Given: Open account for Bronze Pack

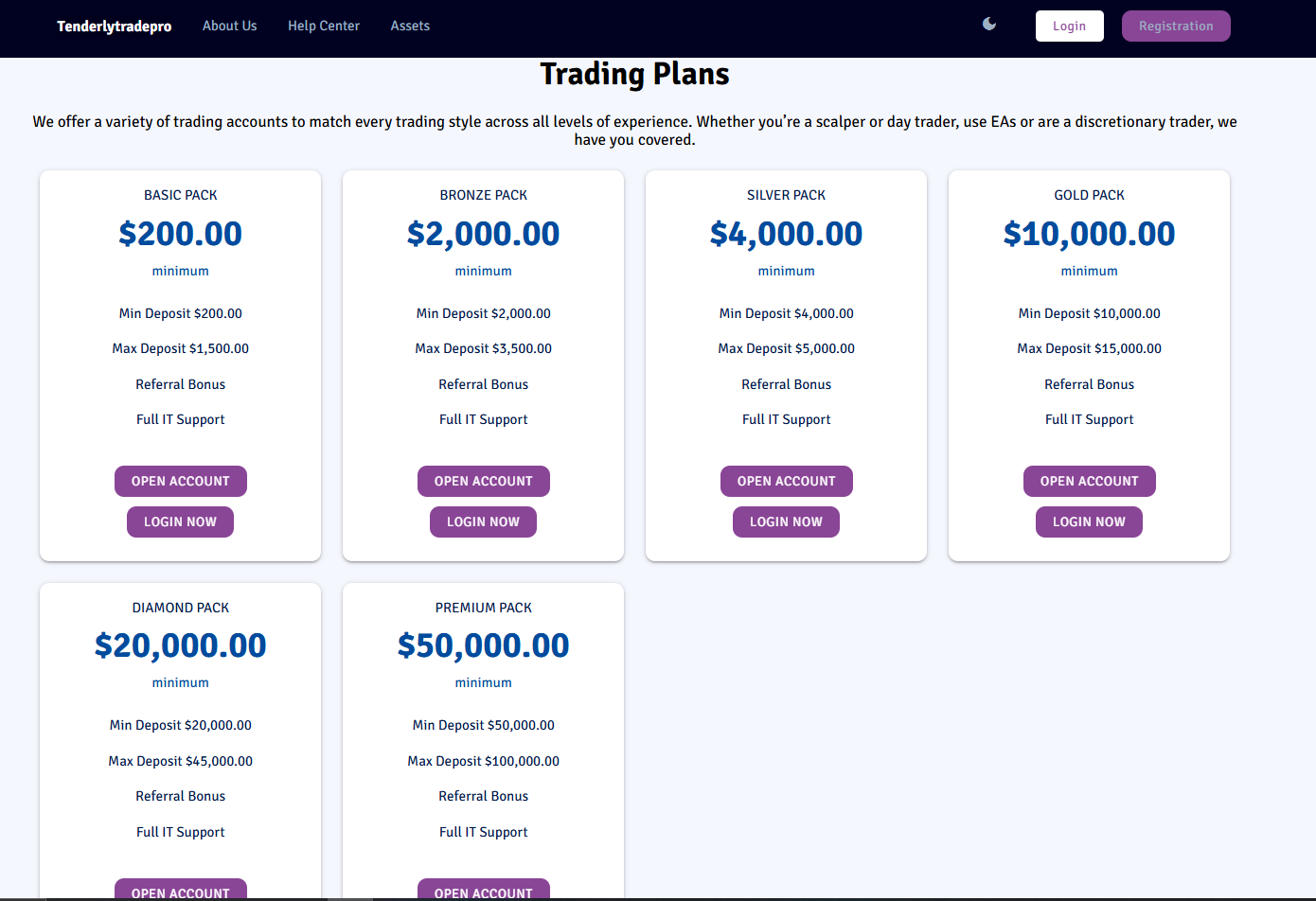Looking at the screenshot, I should [x=483, y=481].
